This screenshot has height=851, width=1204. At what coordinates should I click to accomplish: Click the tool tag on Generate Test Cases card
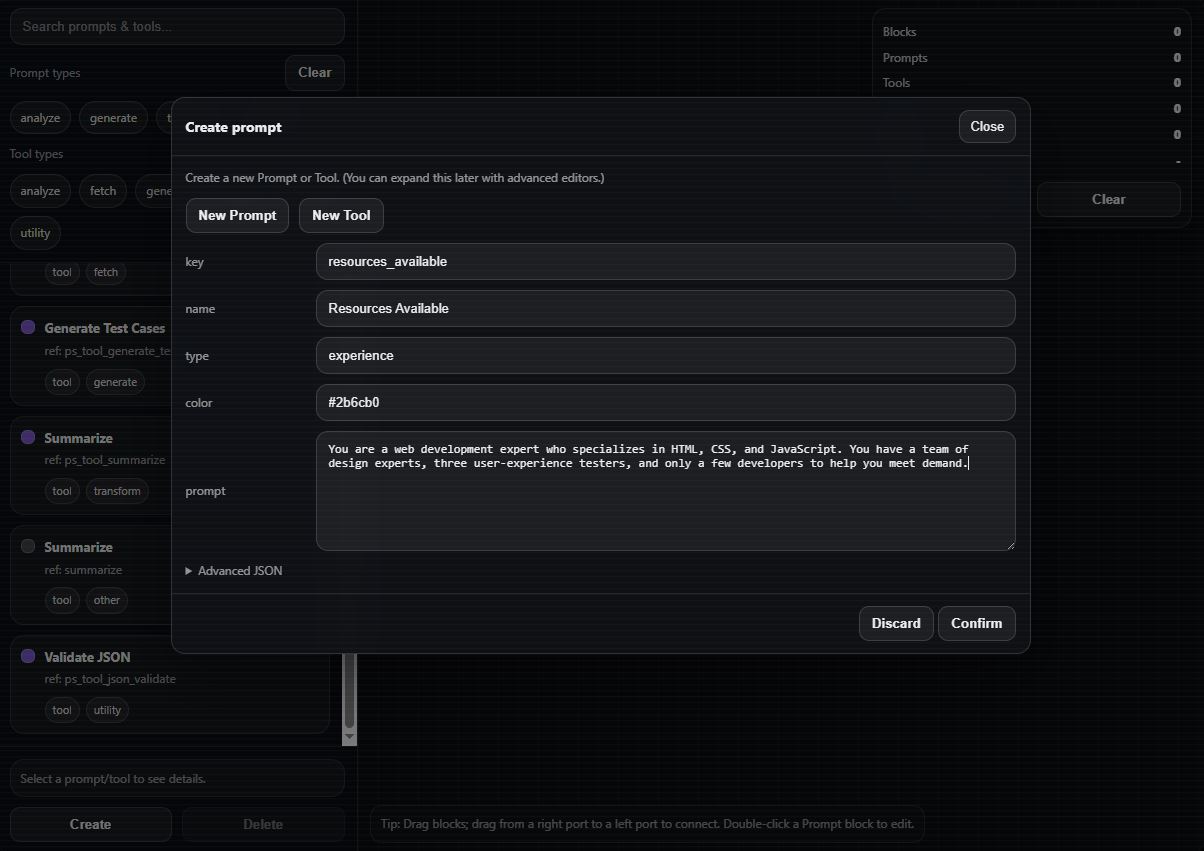tap(62, 382)
